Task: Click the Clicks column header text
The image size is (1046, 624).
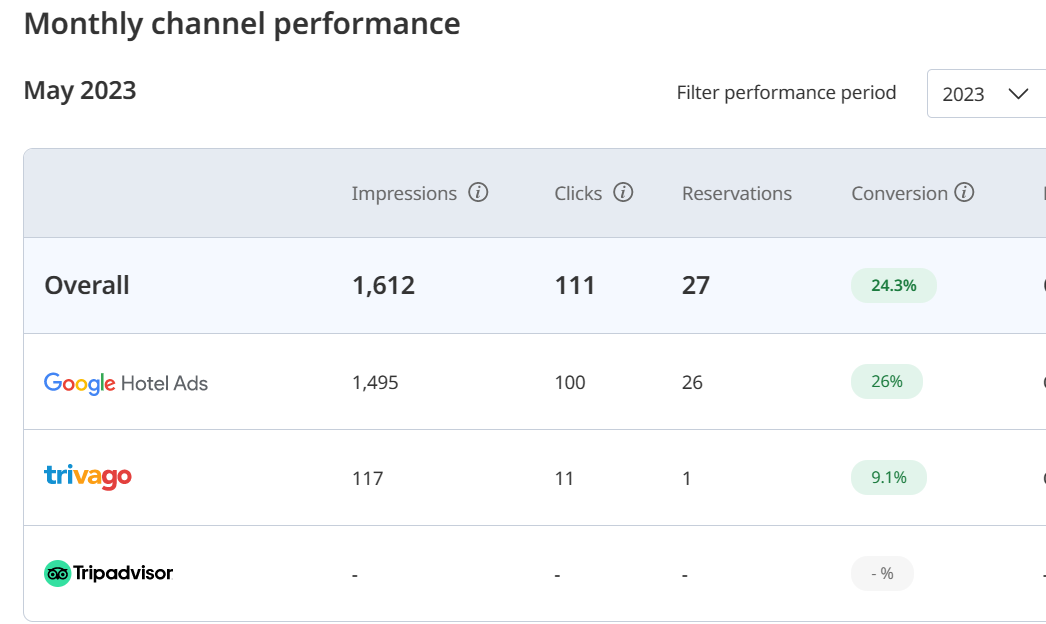Action: coord(578,194)
